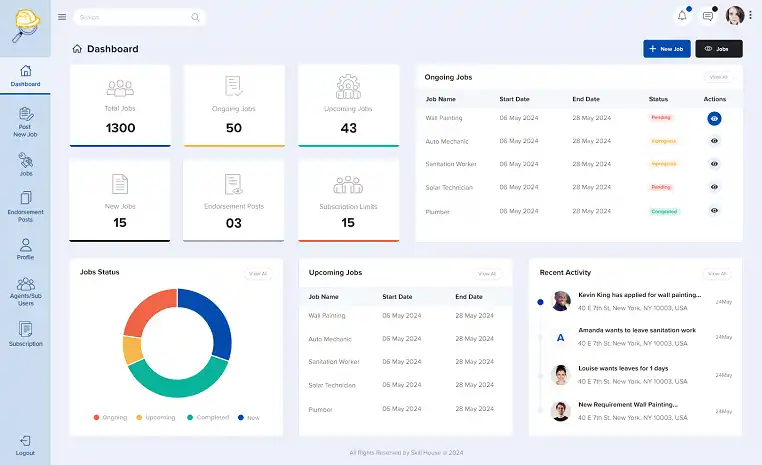Open Post New Job in sidebar
Viewport: 762px width, 465px height.
coord(25,121)
